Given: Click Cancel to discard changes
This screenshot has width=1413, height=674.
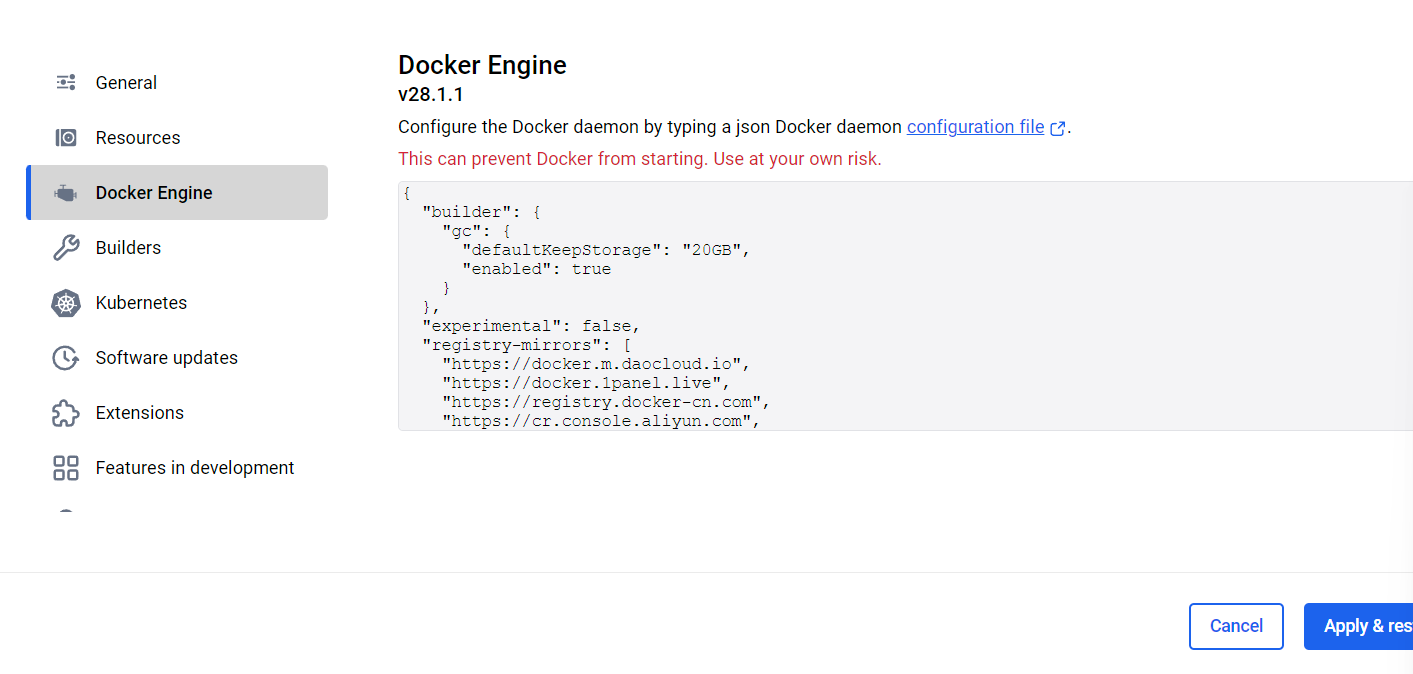Looking at the screenshot, I should (x=1236, y=626).
